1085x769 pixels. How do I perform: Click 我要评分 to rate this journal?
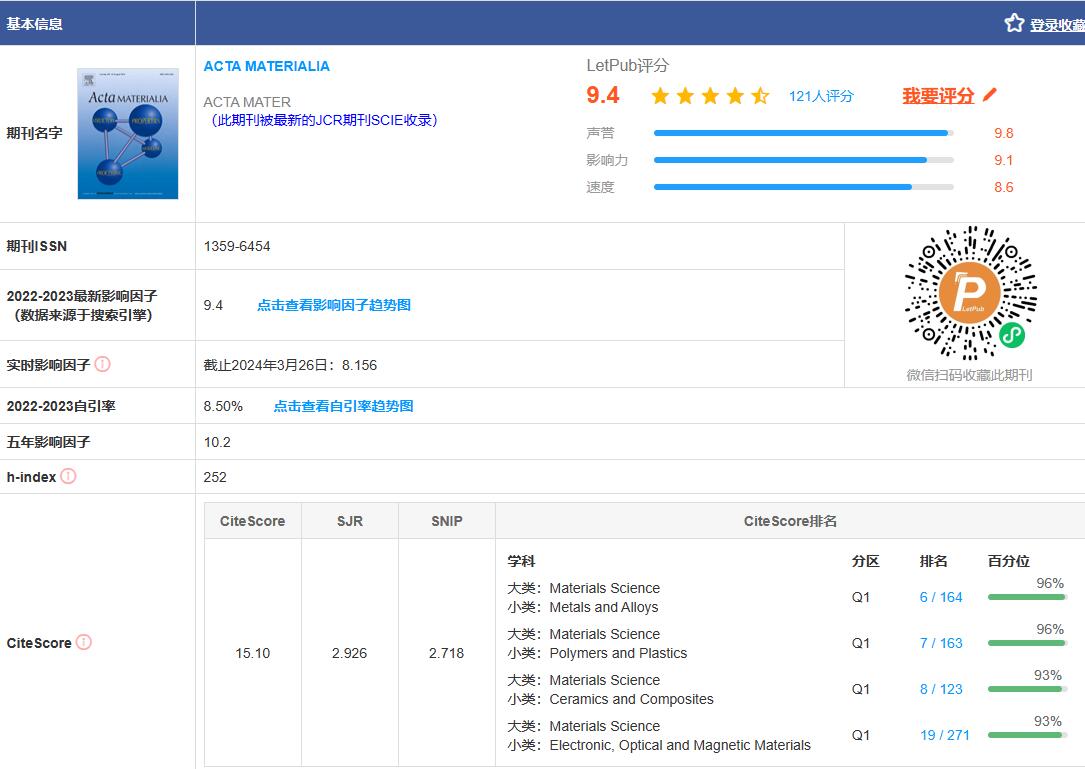(937, 96)
